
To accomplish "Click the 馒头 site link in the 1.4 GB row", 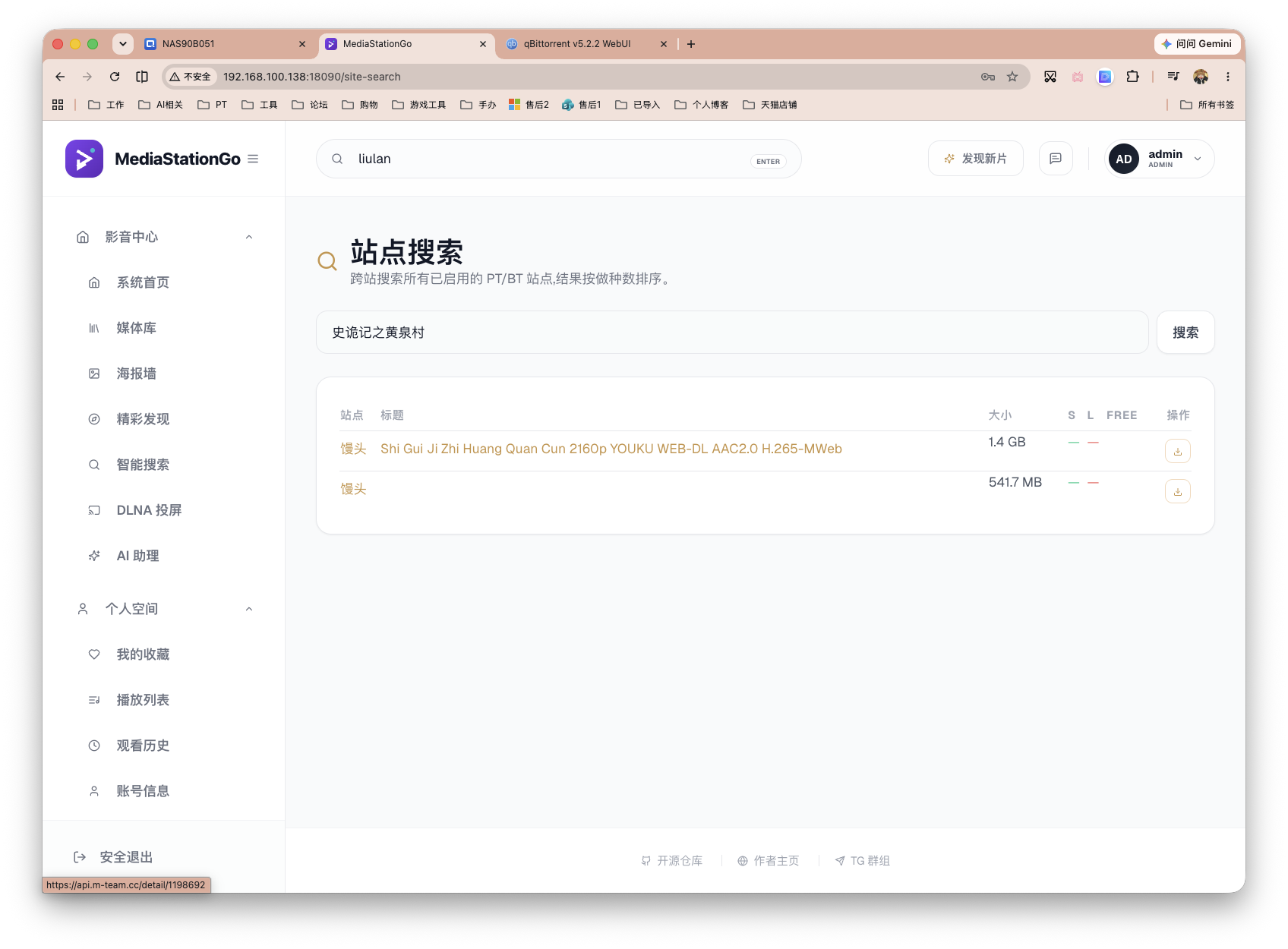I will coord(353,449).
